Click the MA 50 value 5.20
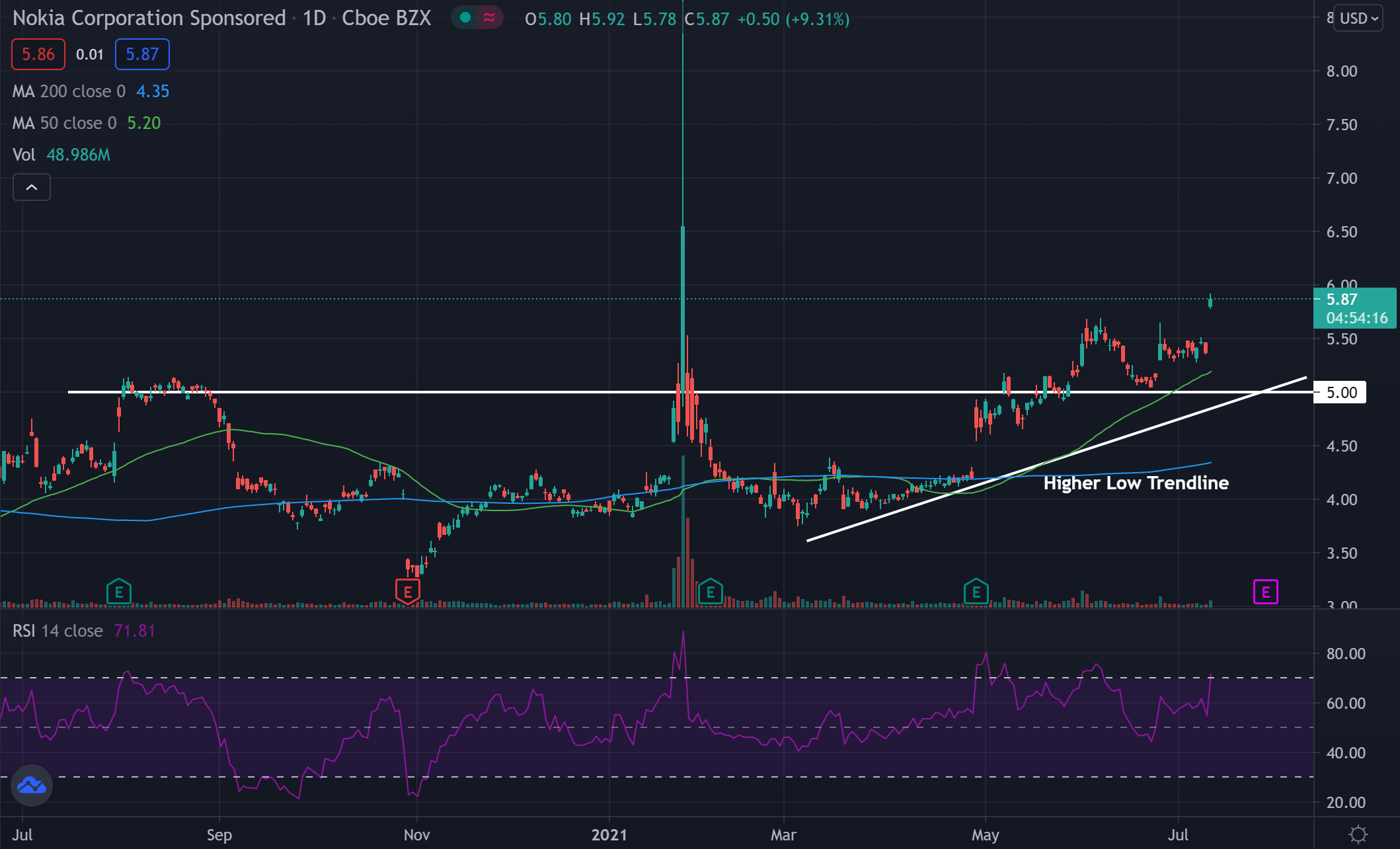The width and height of the screenshot is (1400, 849). (x=144, y=123)
